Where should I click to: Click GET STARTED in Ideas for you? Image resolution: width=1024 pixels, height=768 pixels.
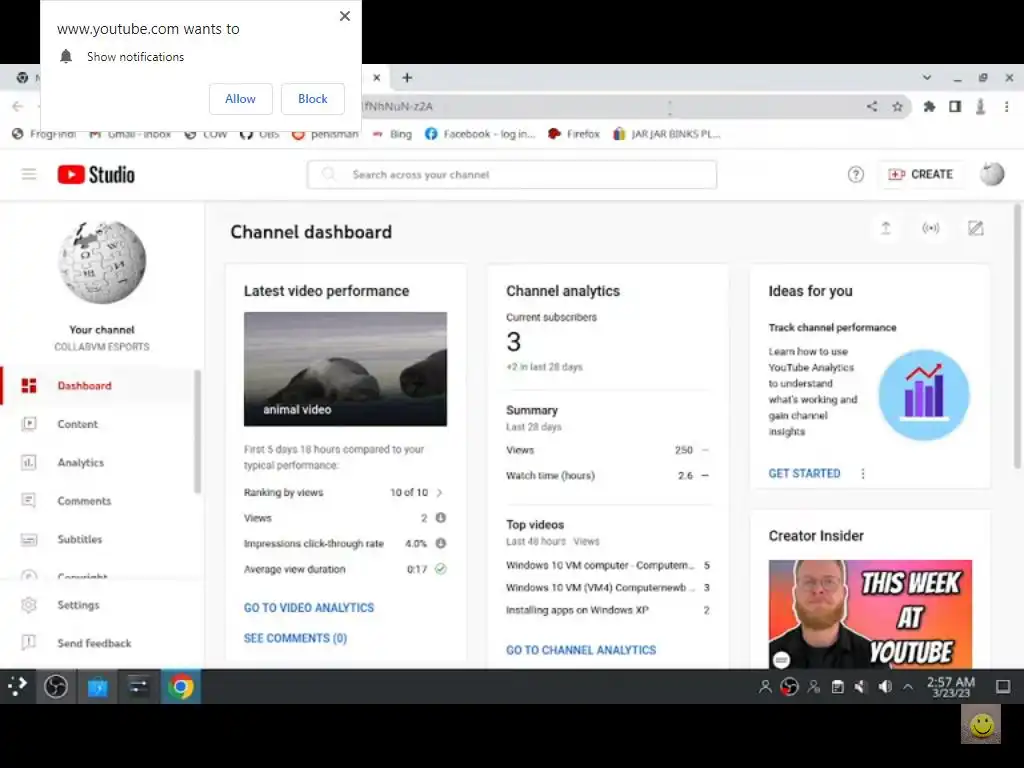tap(805, 473)
